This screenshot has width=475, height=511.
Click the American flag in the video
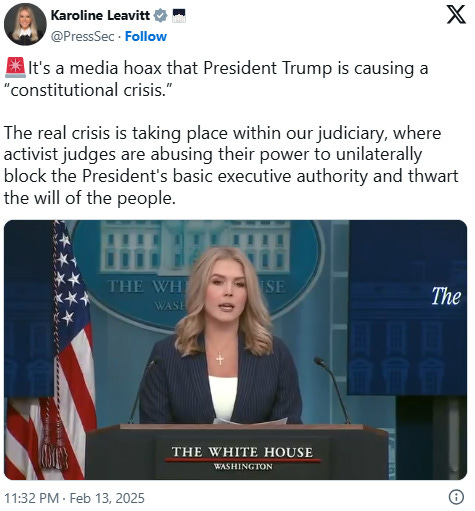click(50, 350)
